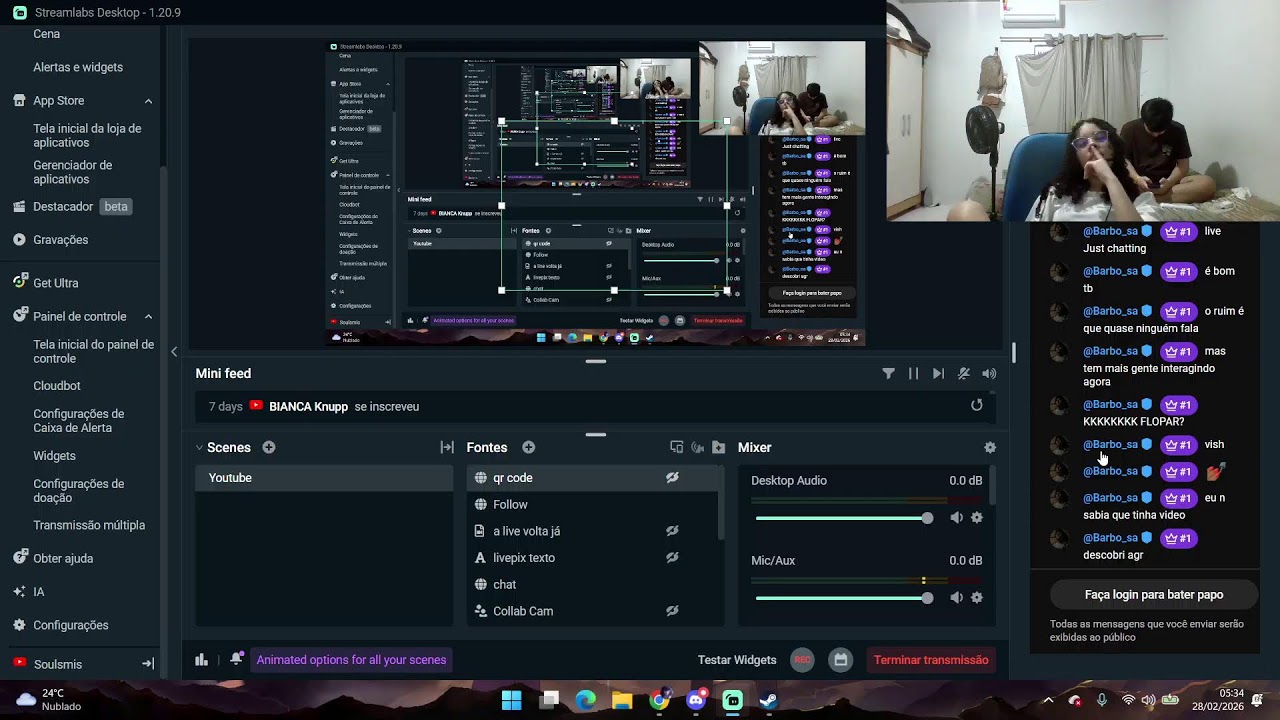Open Tela inicial da loja de aplicativos
This screenshot has height=720, width=1280.
point(87,135)
